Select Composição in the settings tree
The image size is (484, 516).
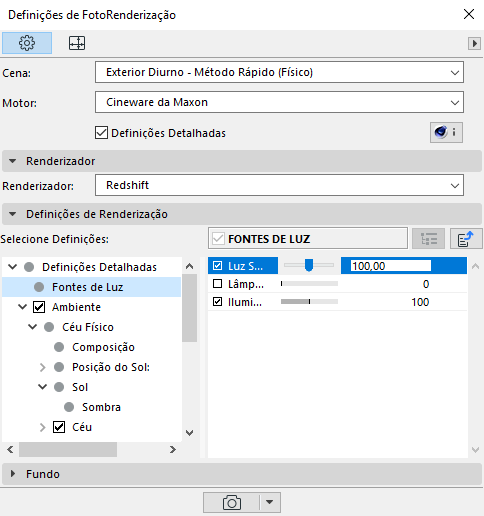pos(103,347)
